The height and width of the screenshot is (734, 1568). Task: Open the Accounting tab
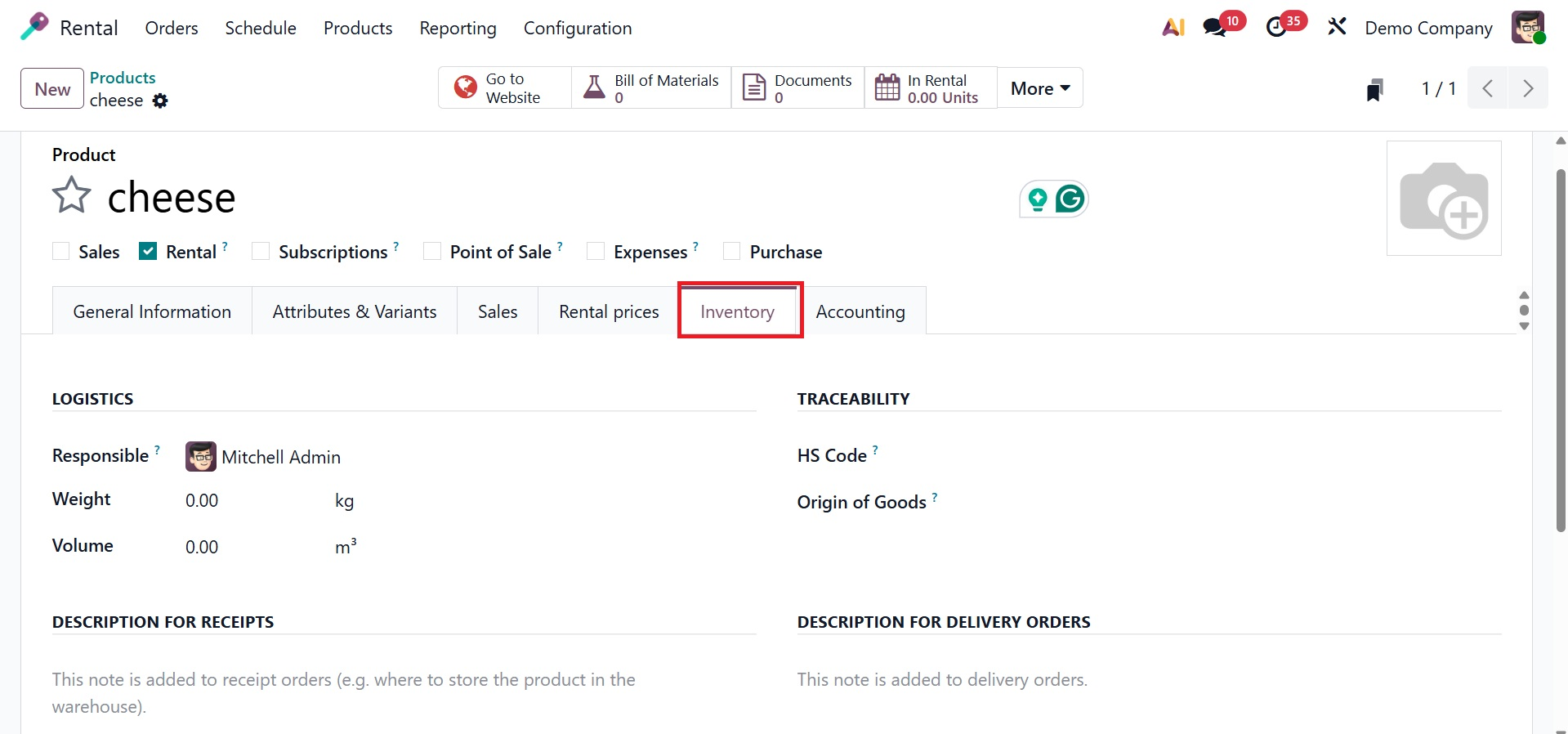pos(860,311)
